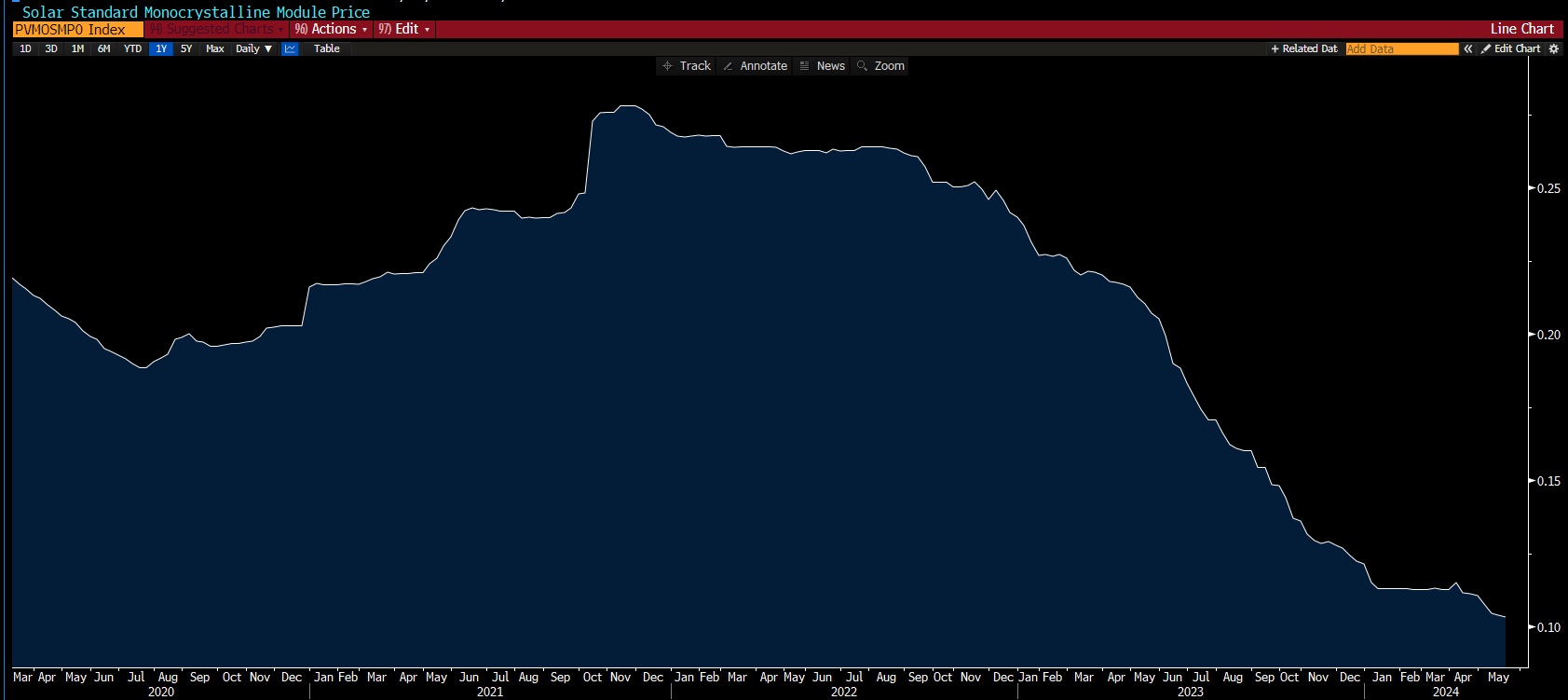Switch to Table view
Screen dimensions: 1568x700
coord(326,48)
